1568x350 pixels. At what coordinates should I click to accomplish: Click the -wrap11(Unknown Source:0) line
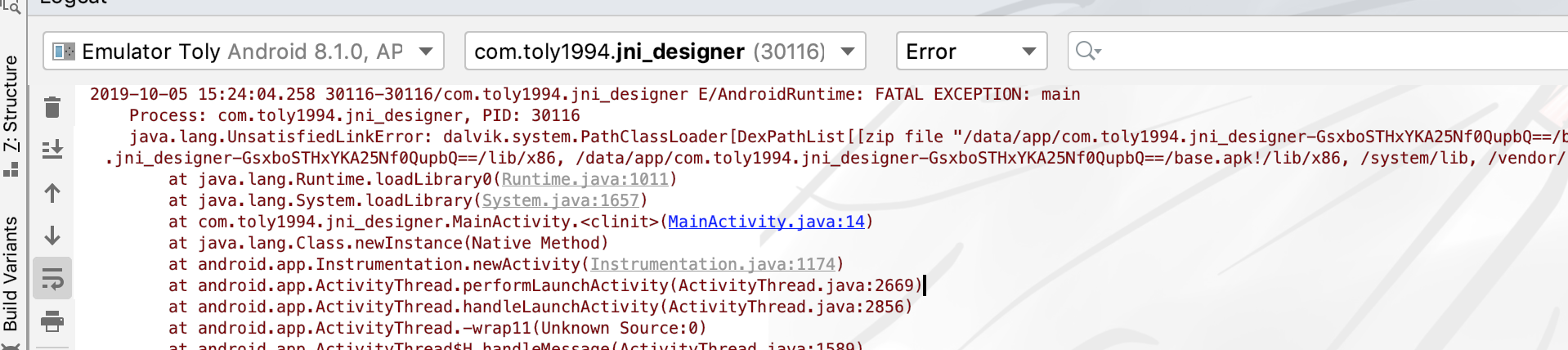[437, 328]
